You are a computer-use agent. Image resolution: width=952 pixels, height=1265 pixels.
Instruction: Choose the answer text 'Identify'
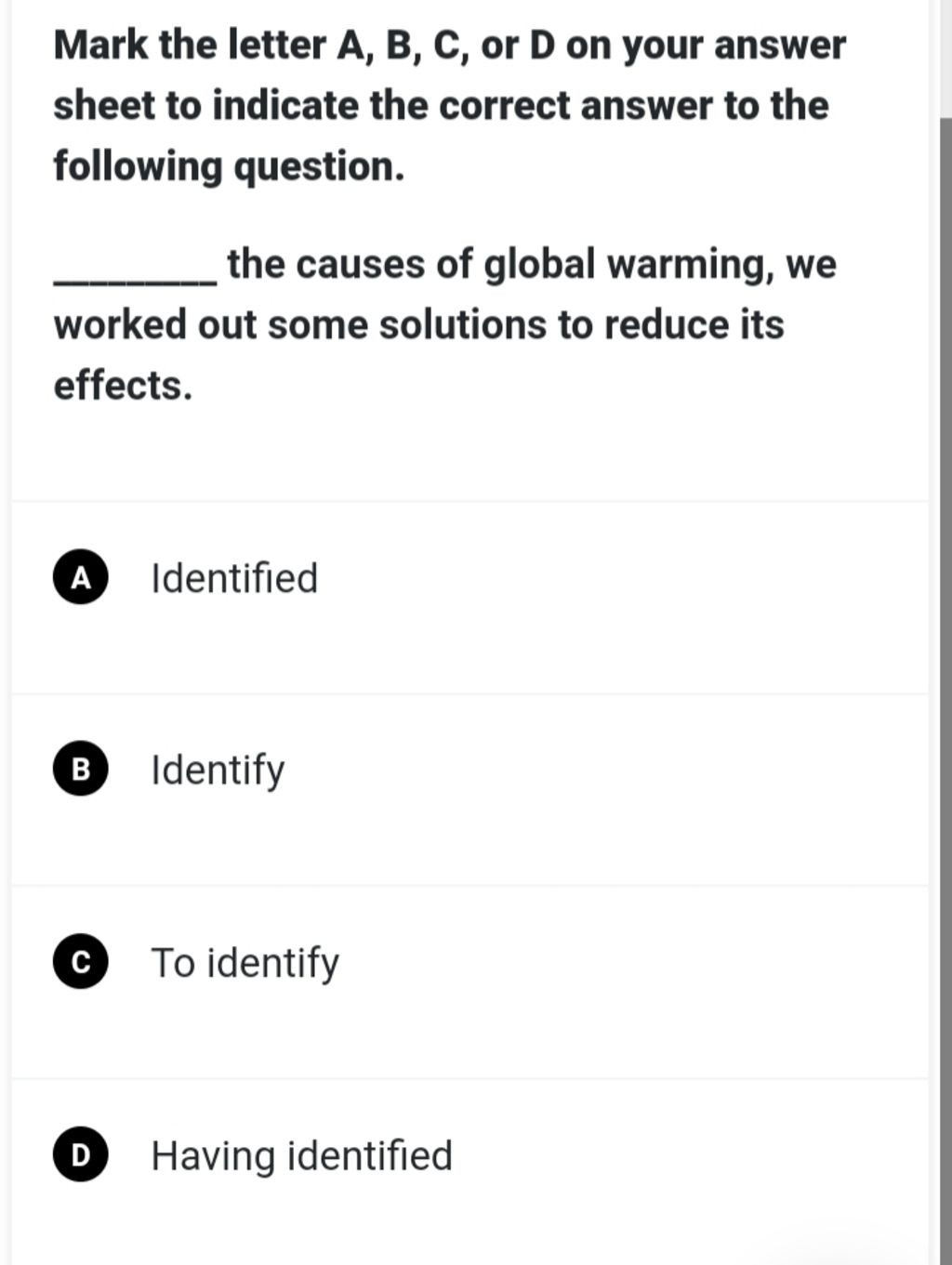(218, 771)
